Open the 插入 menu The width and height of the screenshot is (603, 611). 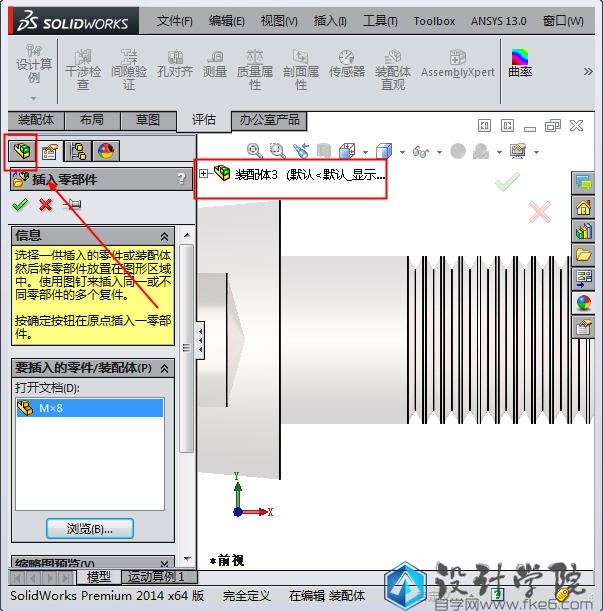(x=330, y=21)
